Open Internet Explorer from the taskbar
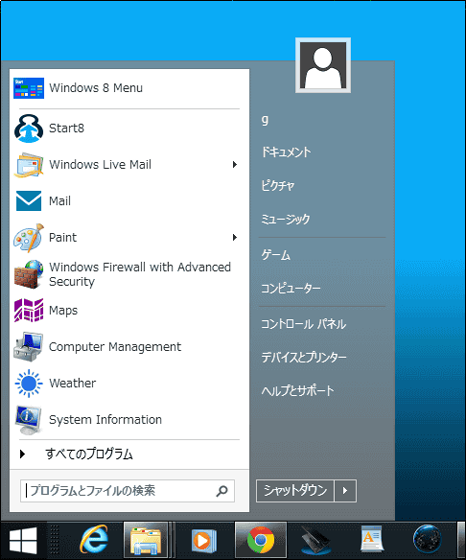This screenshot has height=560, width=466. (x=94, y=540)
